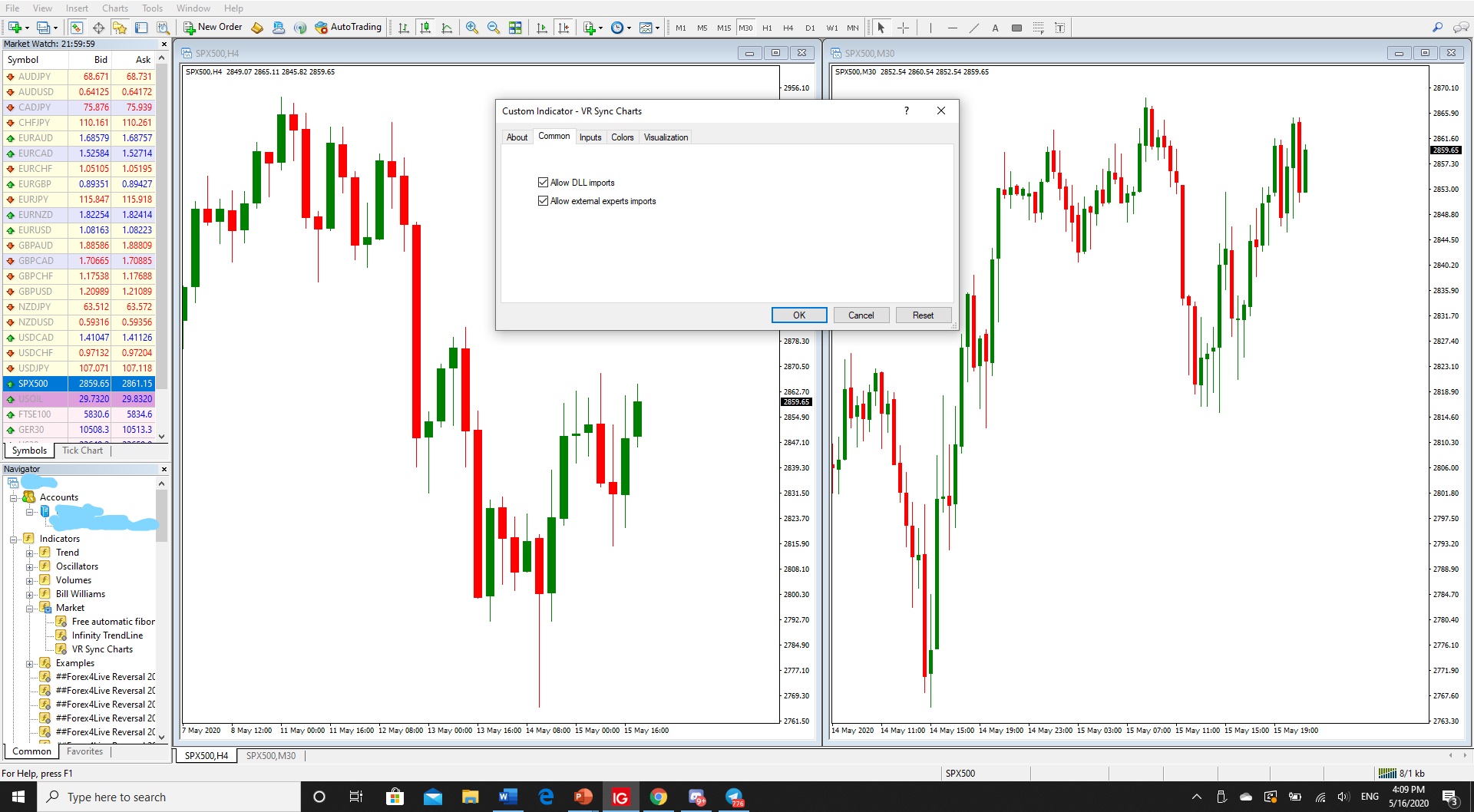This screenshot has height=812, width=1474.
Task: Open the Tools menu
Action: tap(152, 8)
